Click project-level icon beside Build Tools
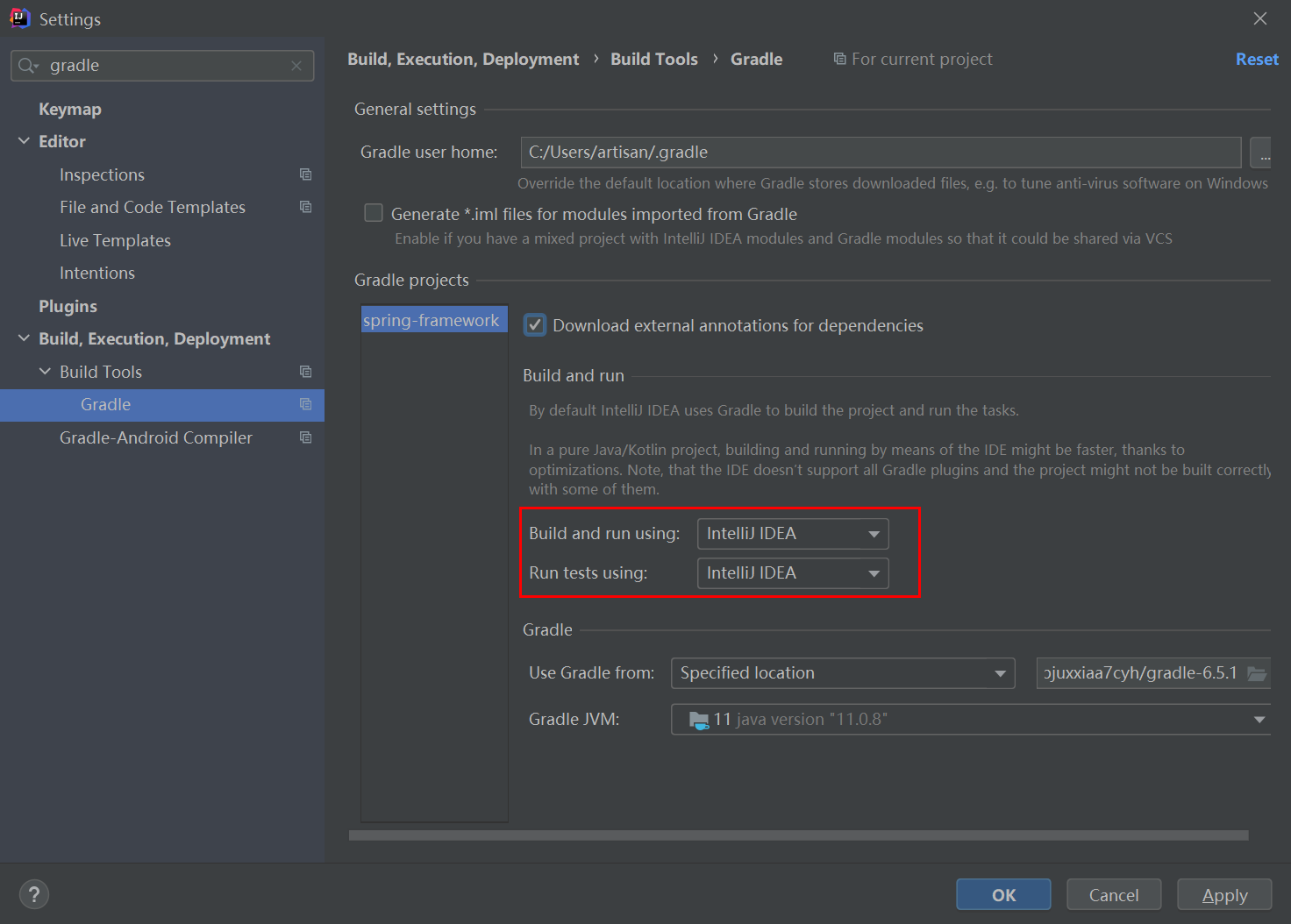This screenshot has height=924, width=1291. pos(305,372)
